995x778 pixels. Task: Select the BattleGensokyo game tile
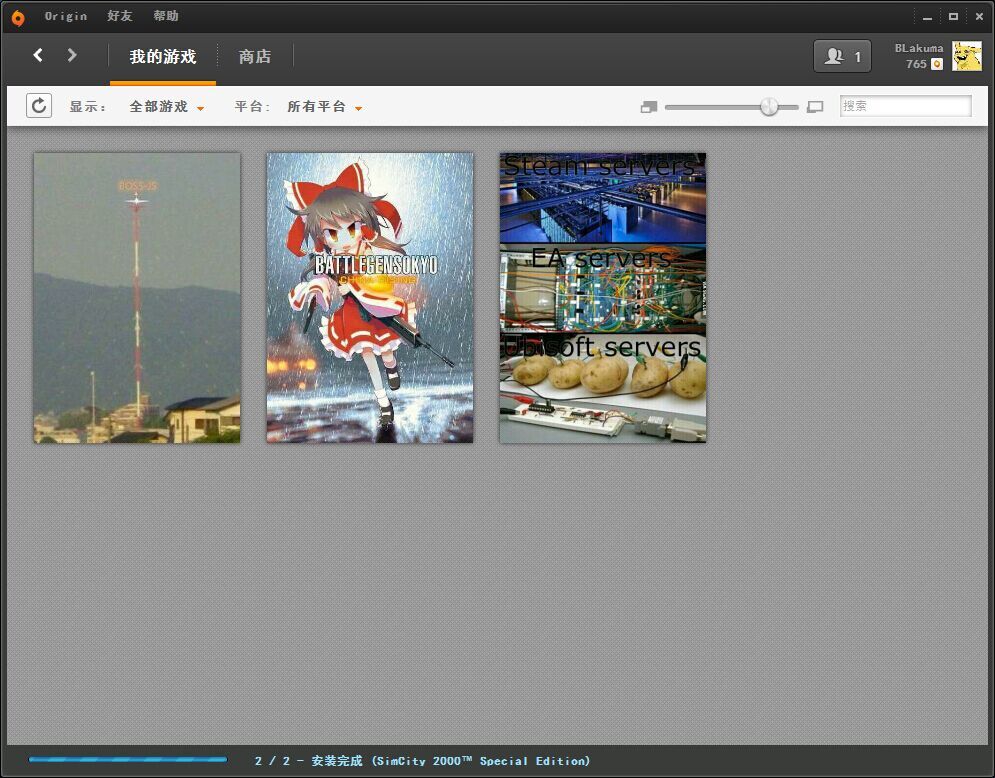point(370,298)
